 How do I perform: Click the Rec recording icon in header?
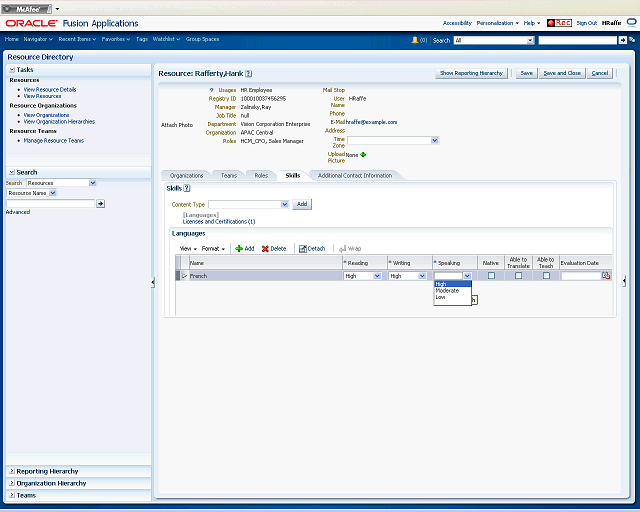point(559,23)
